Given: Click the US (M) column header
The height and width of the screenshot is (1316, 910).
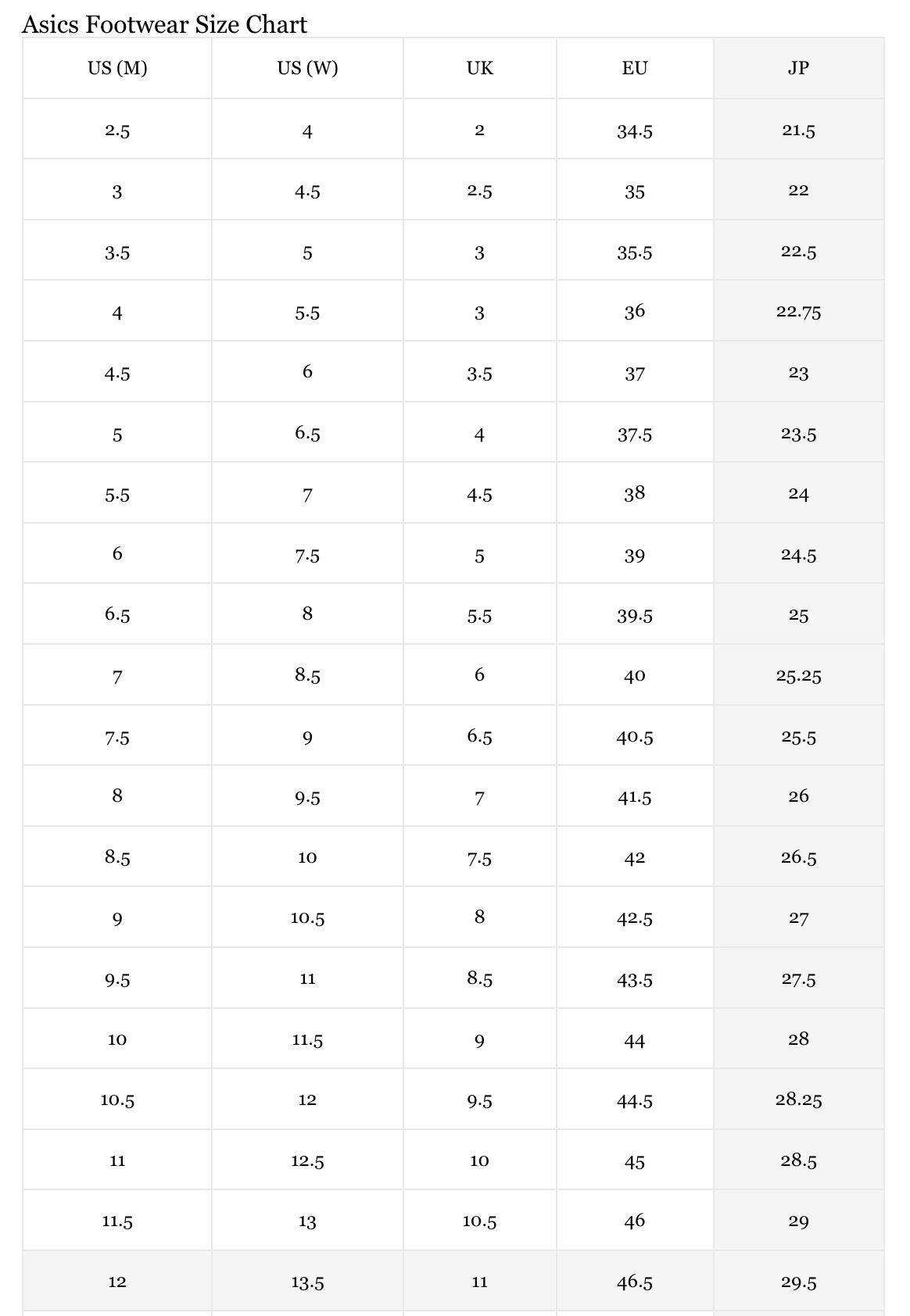Looking at the screenshot, I should (117, 68).
